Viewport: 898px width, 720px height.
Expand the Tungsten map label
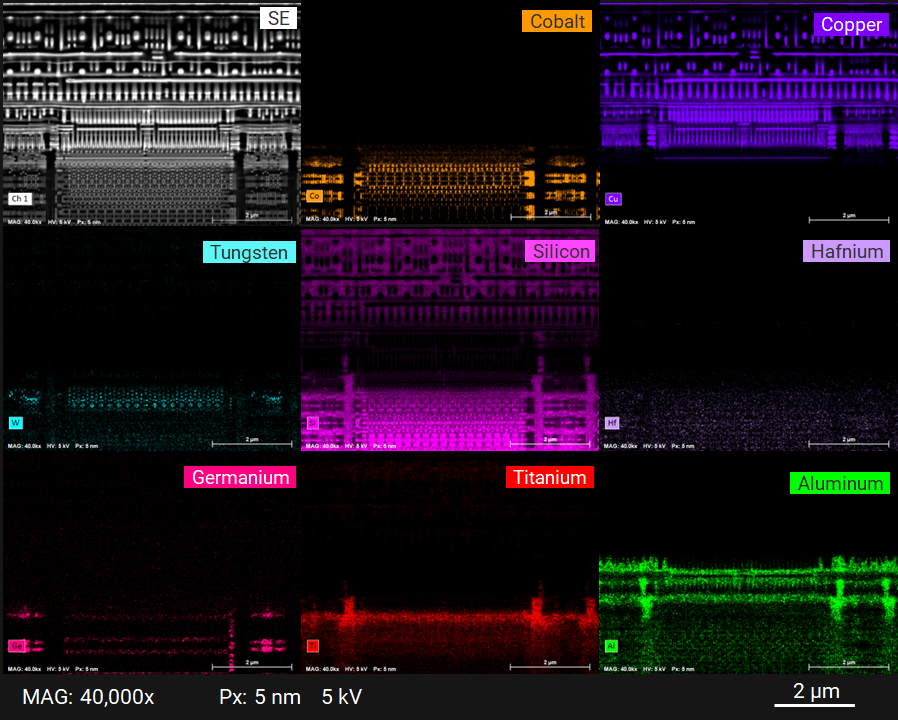(249, 252)
